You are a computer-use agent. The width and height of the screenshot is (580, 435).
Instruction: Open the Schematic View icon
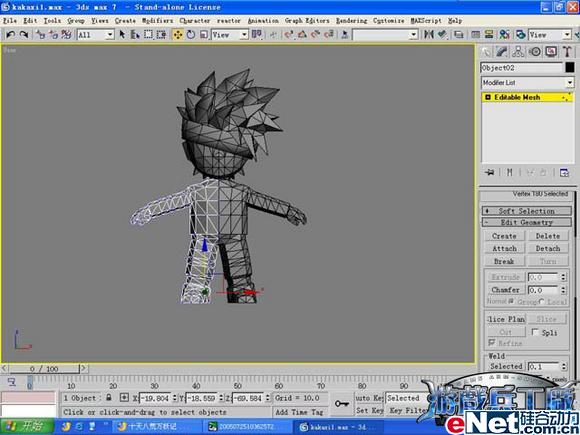[x=489, y=35]
